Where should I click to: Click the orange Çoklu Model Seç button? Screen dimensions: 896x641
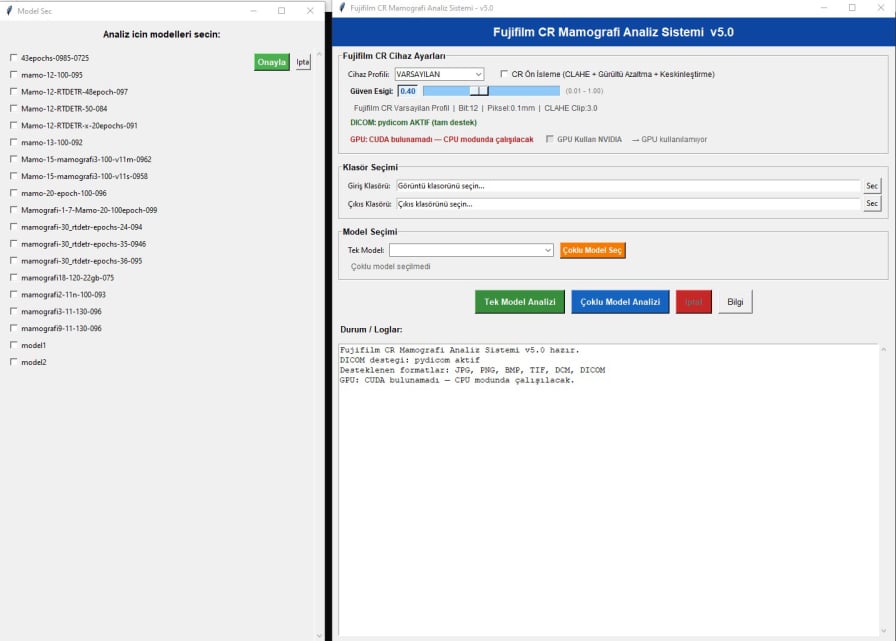(x=593, y=250)
